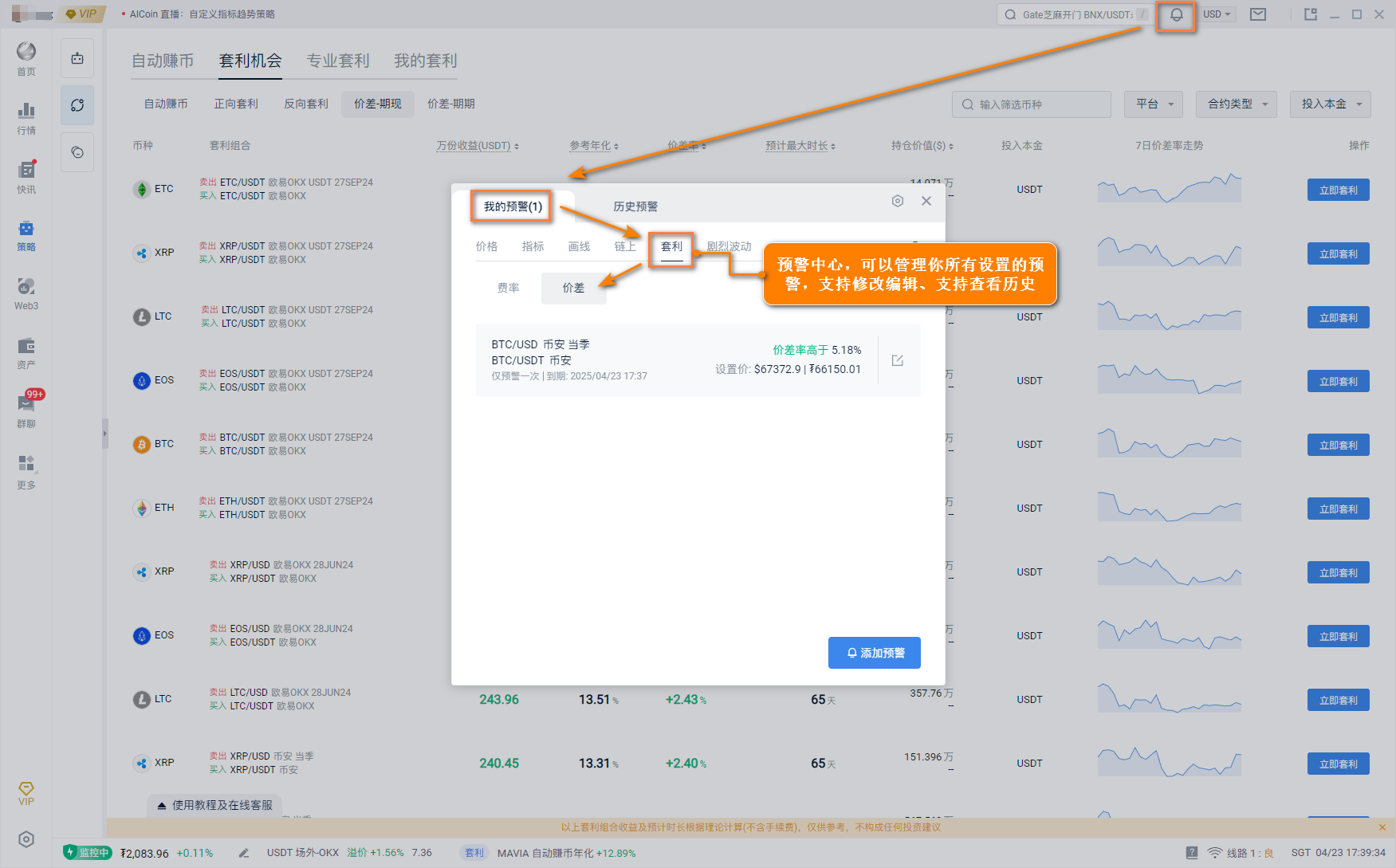This screenshot has height=868, width=1396.
Task: Click the pencil edit icon in status bar
Action: pyautogui.click(x=244, y=853)
